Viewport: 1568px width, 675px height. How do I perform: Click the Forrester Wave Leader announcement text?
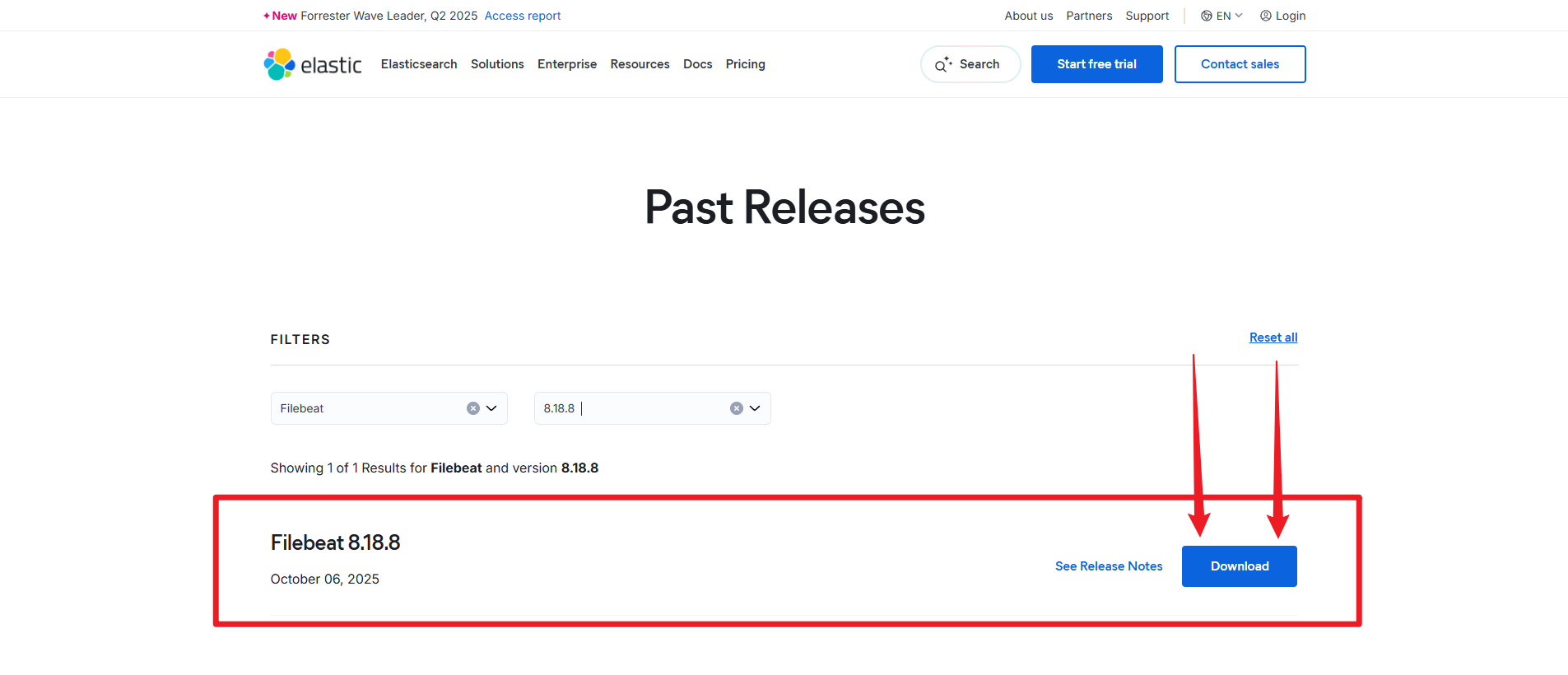click(389, 16)
